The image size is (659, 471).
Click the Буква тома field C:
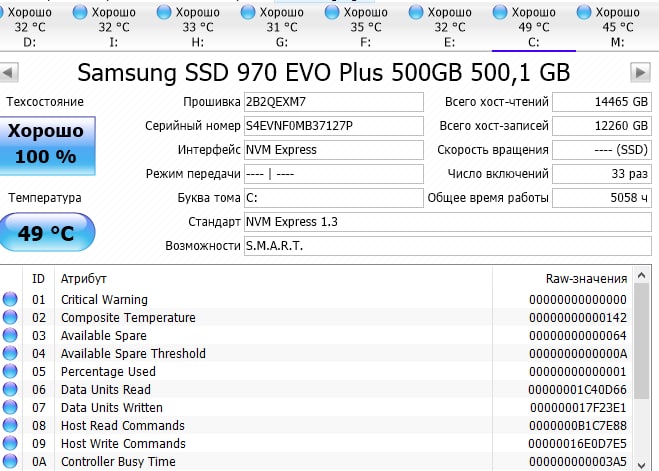coord(334,198)
